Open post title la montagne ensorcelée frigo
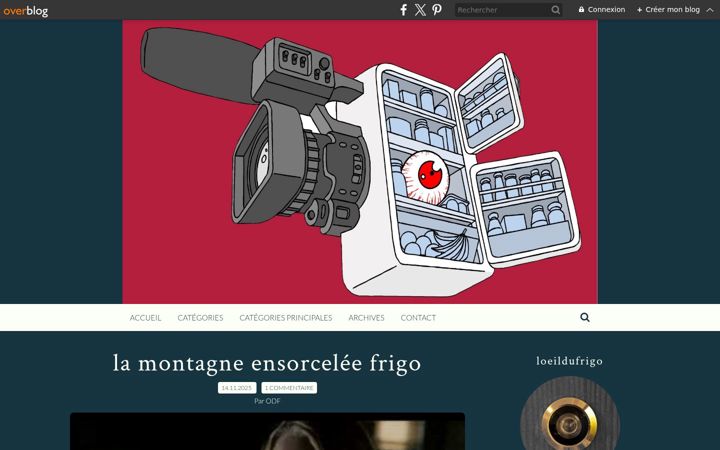The width and height of the screenshot is (720, 450). pos(267,363)
